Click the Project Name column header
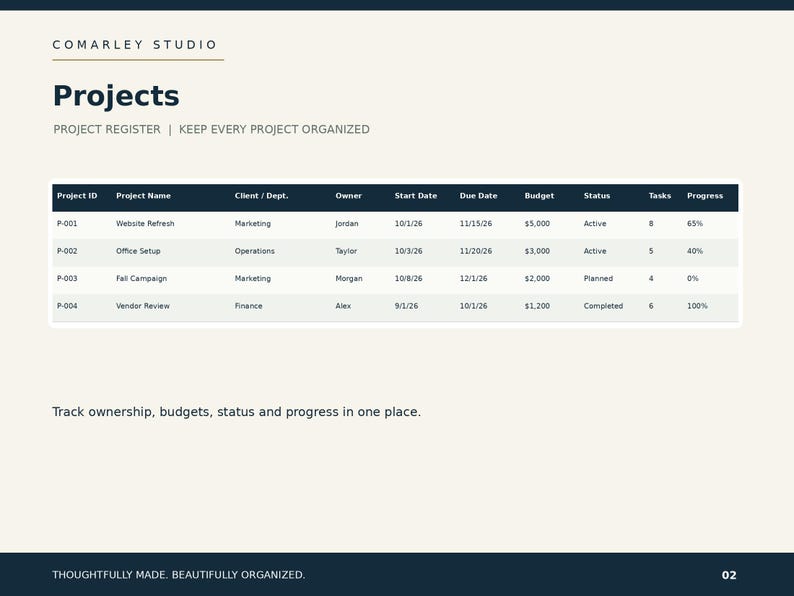This screenshot has height=596, width=794. 143,196
